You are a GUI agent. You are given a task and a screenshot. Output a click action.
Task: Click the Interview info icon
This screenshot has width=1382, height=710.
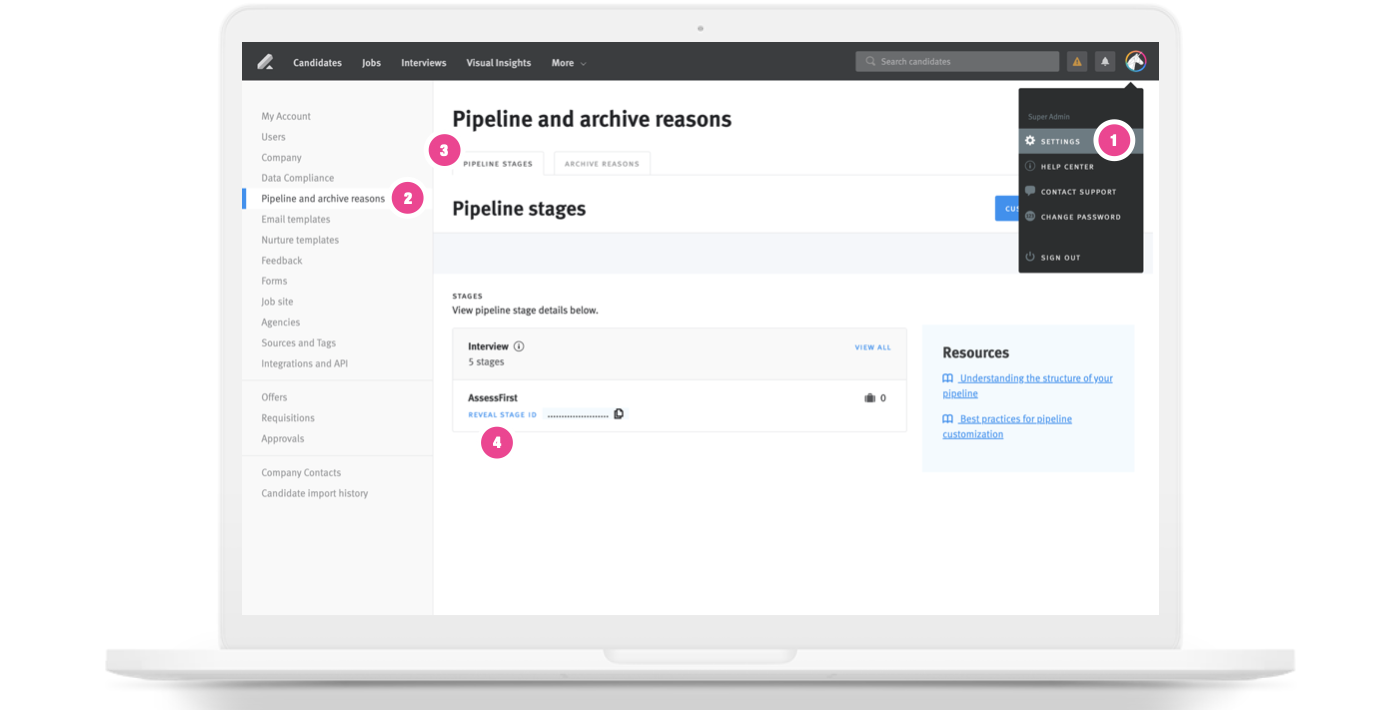pos(519,346)
